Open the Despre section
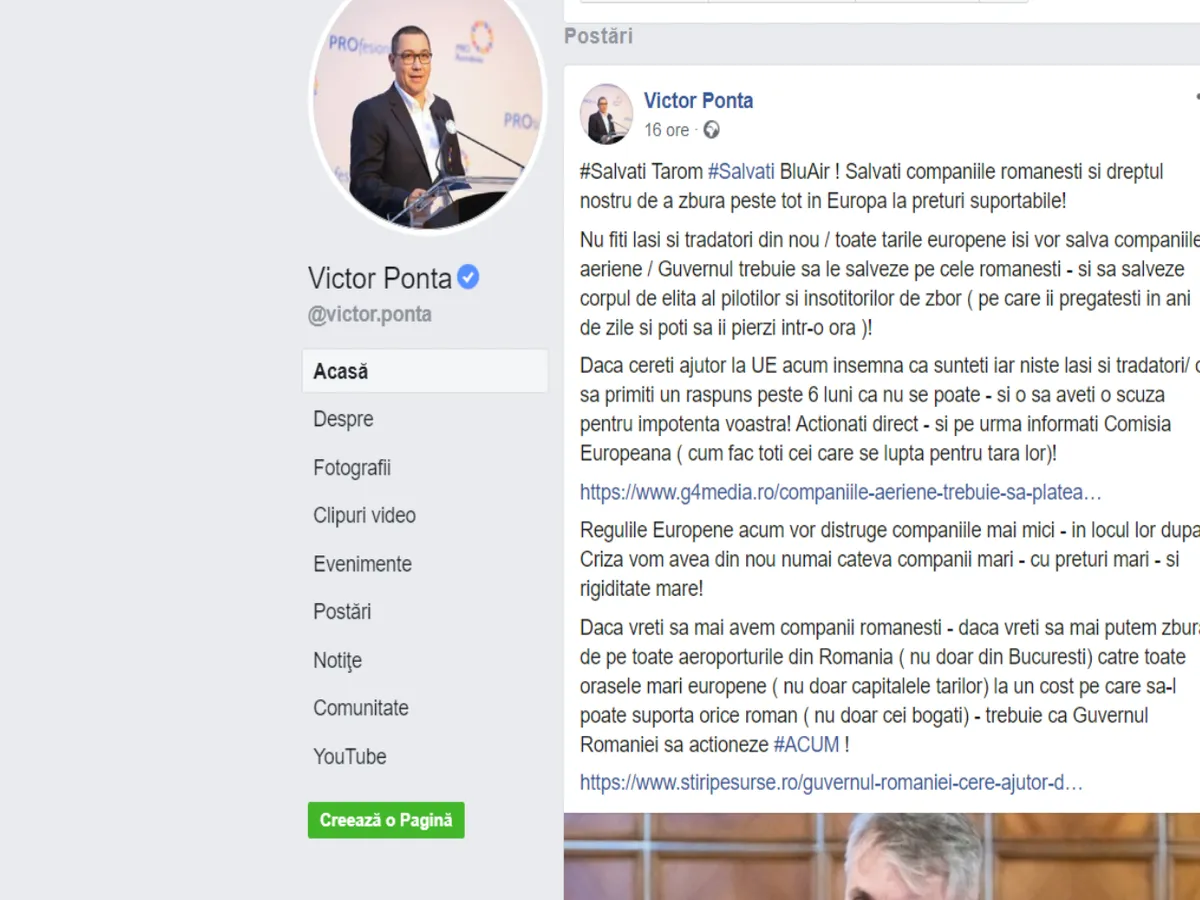This screenshot has height=900, width=1200. click(343, 420)
